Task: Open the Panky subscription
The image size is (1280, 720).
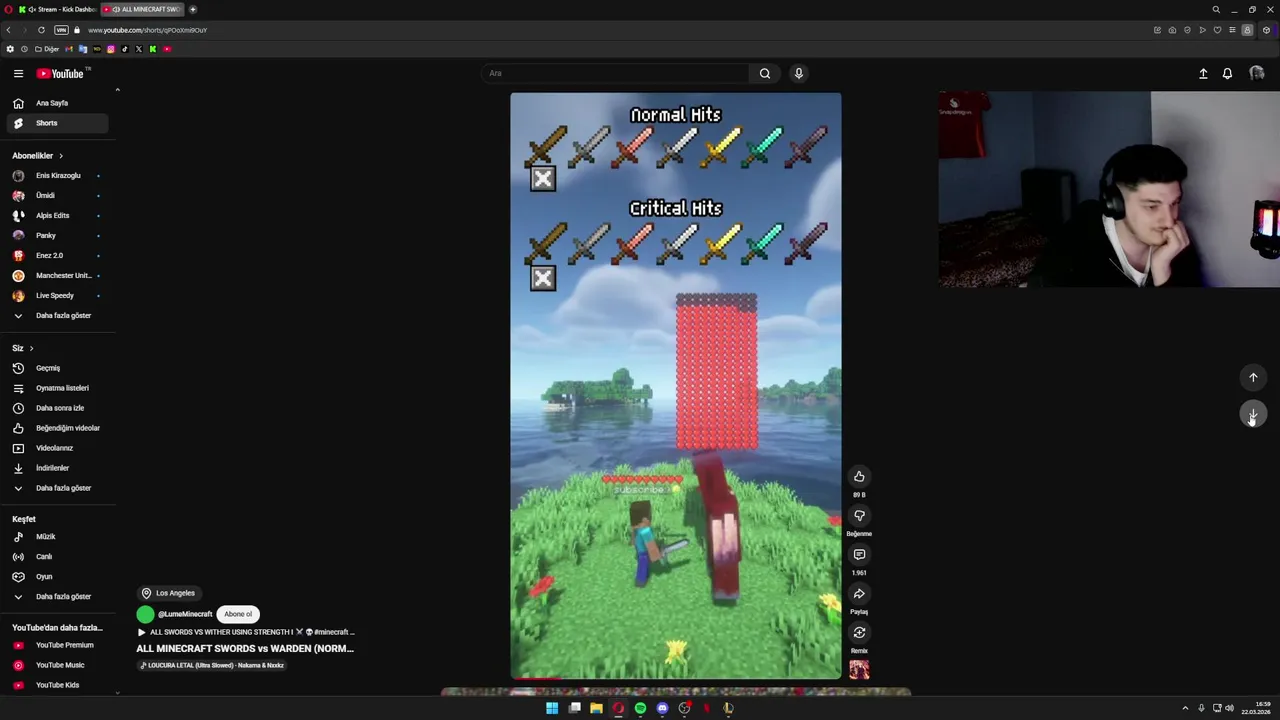Action: (x=58, y=236)
